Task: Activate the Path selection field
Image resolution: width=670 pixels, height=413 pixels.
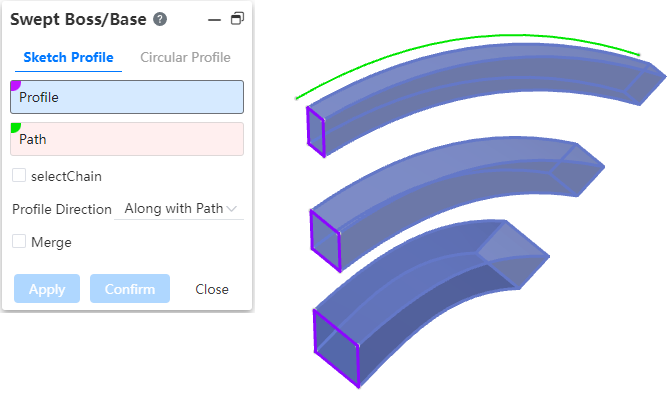Action: [x=127, y=139]
